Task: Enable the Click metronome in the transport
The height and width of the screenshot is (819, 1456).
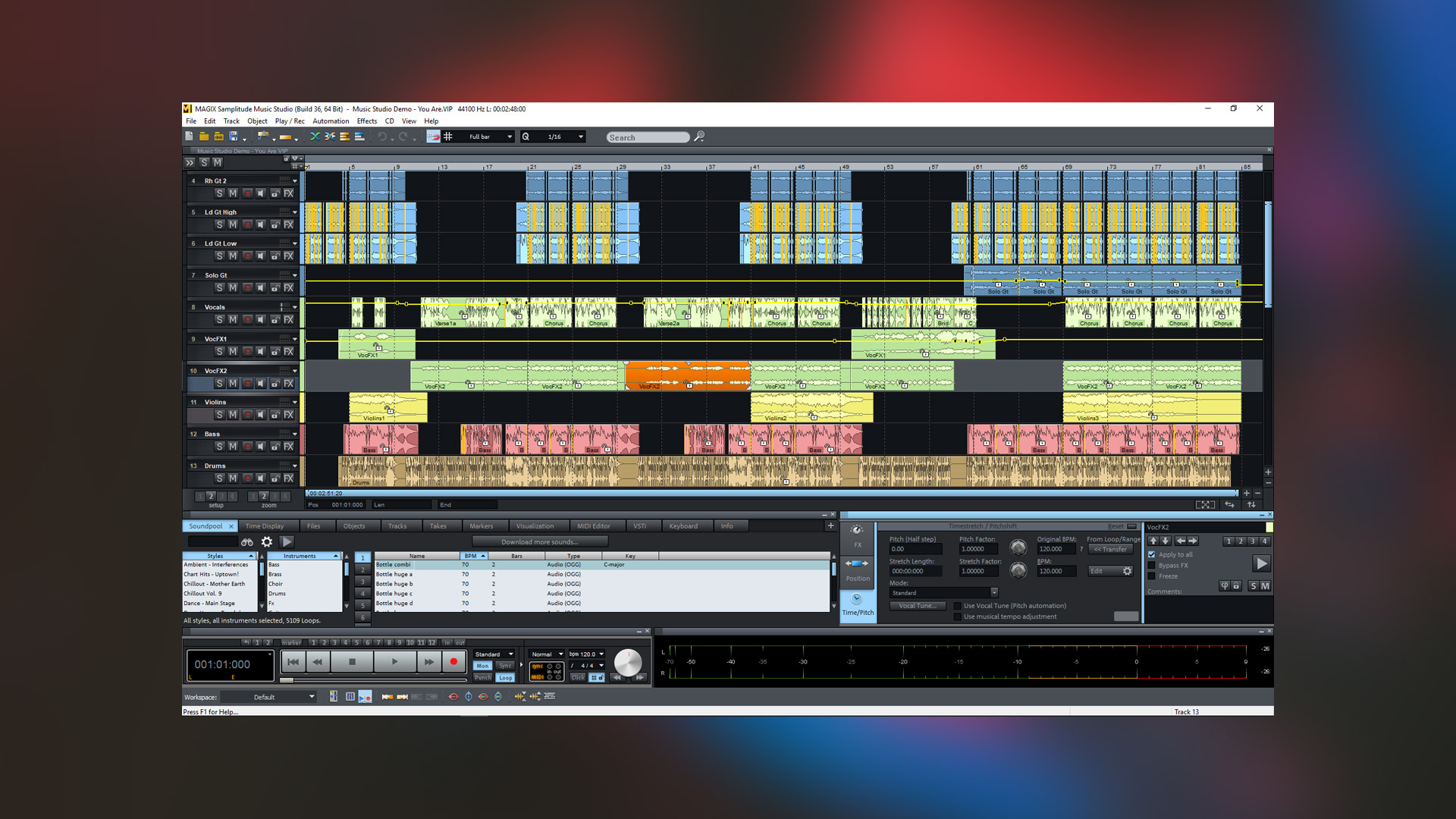Action: point(578,677)
